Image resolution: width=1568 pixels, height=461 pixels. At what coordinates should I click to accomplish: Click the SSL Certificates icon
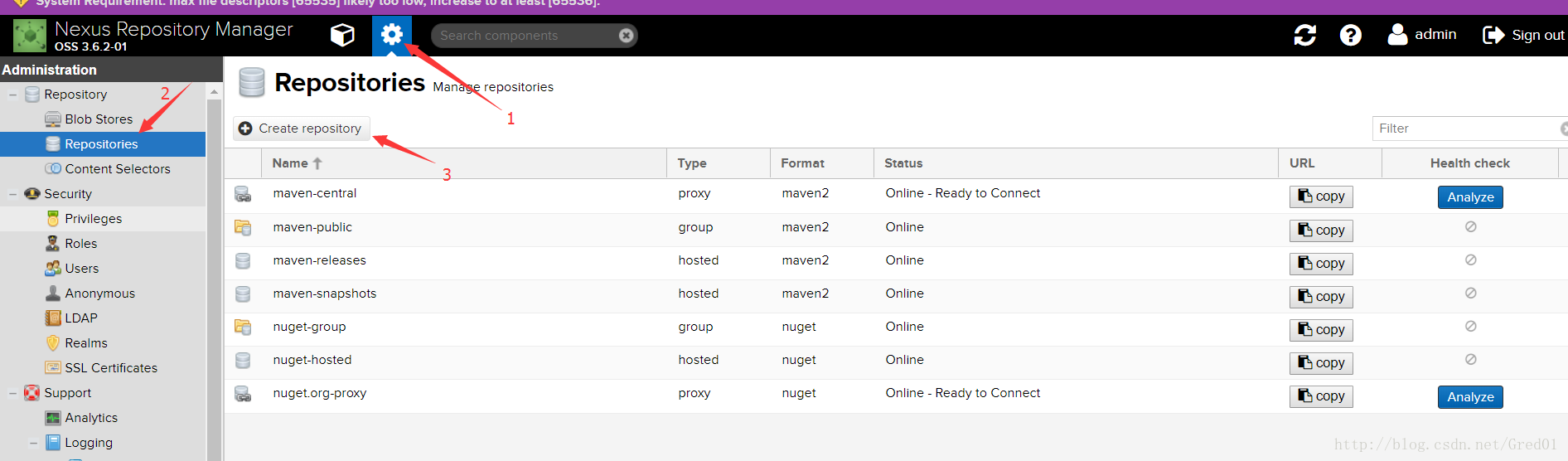coord(53,368)
